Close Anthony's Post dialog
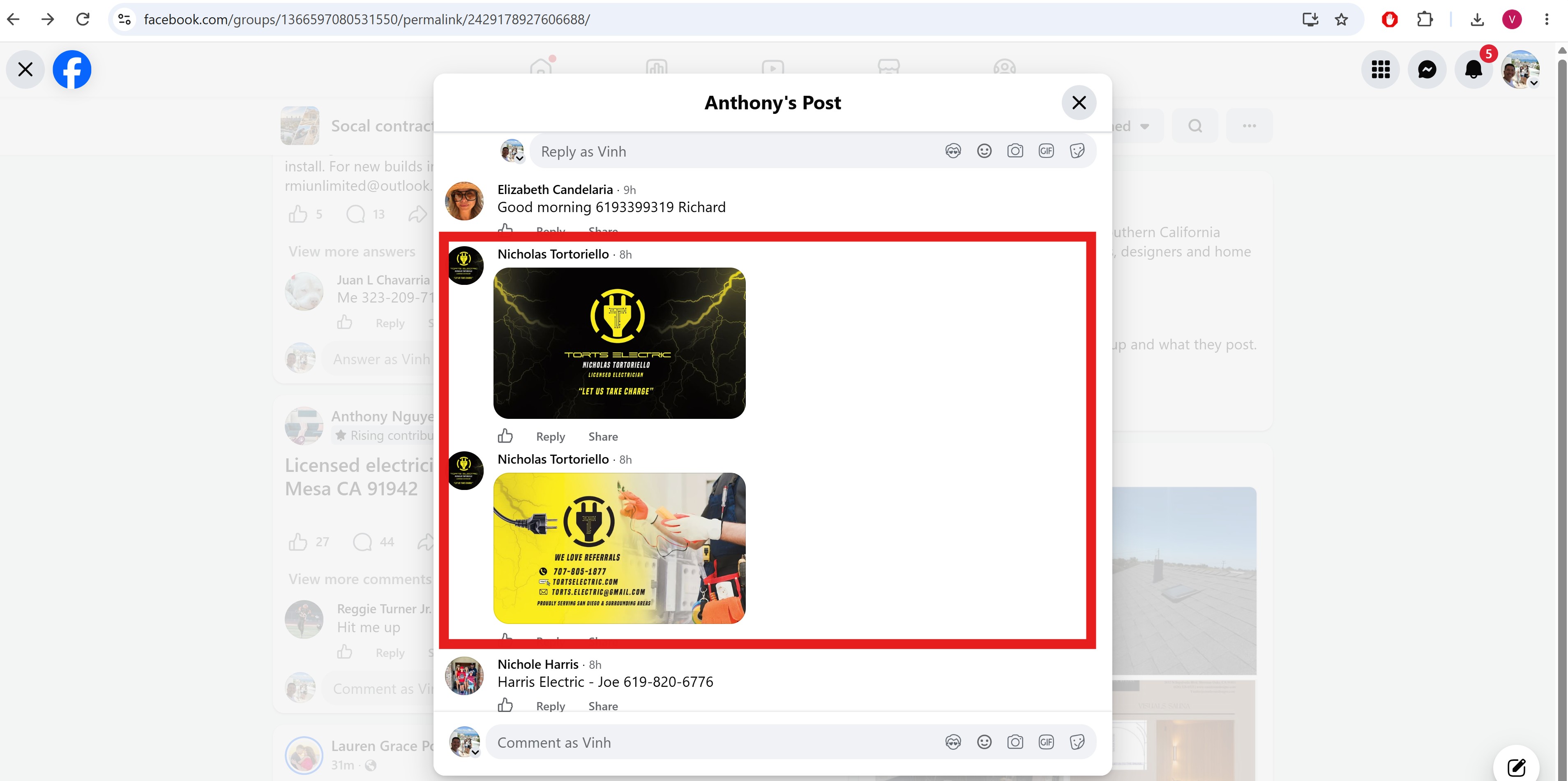Image resolution: width=1568 pixels, height=781 pixels. pyautogui.click(x=1079, y=103)
